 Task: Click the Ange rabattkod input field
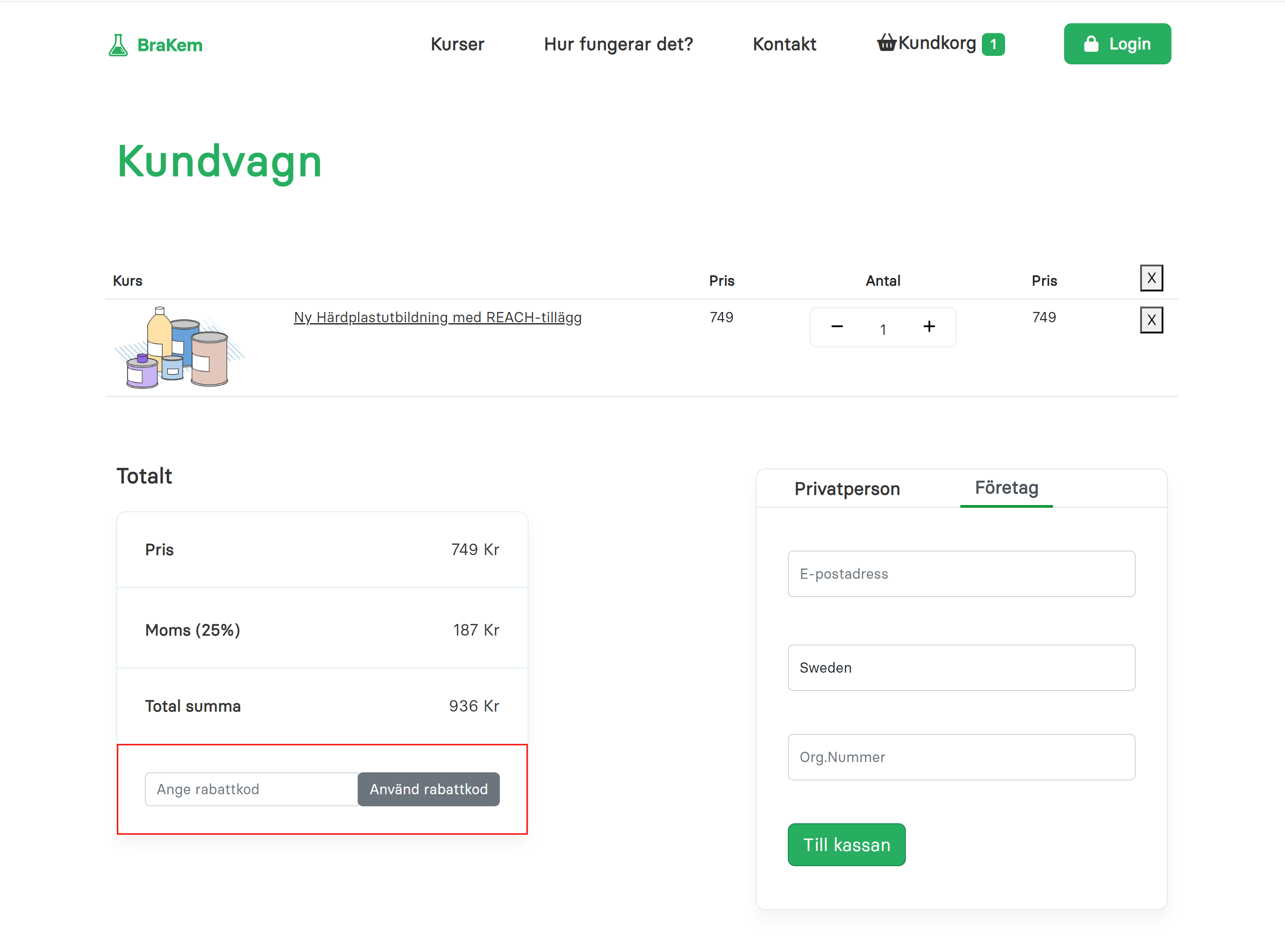click(x=251, y=789)
